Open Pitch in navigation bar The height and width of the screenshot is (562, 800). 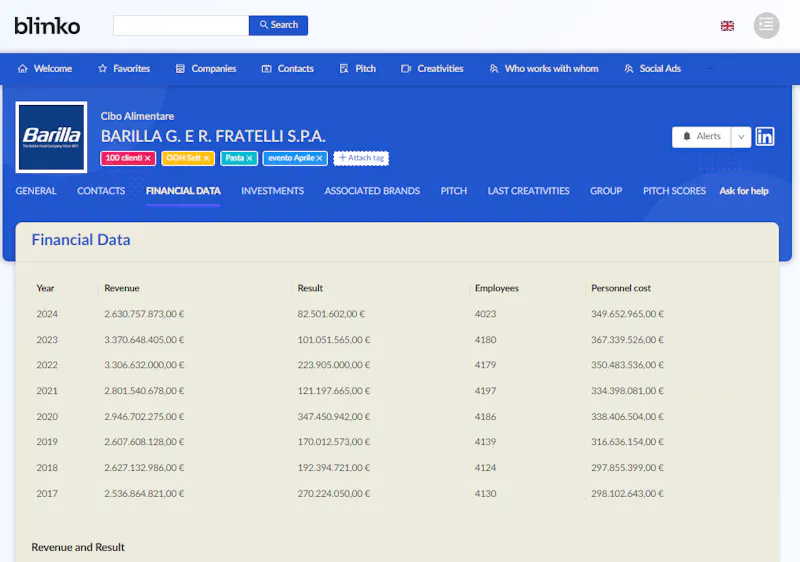[358, 68]
